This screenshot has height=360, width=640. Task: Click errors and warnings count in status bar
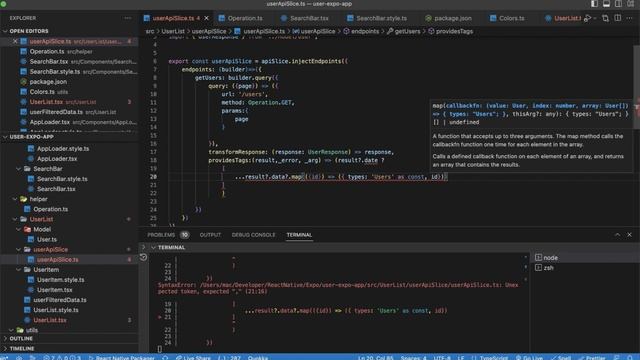(62, 358)
